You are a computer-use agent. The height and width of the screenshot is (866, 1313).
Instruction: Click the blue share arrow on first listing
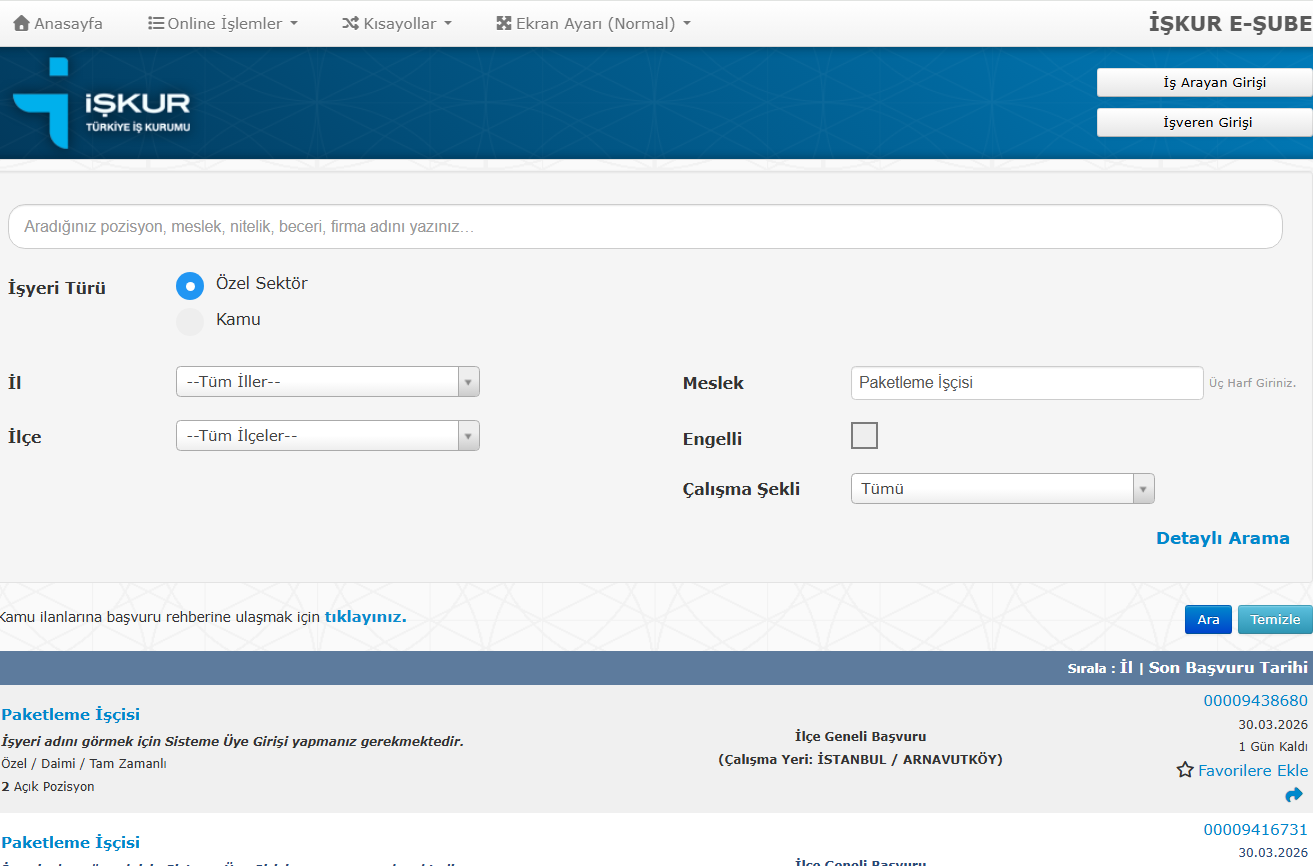pyautogui.click(x=1294, y=795)
